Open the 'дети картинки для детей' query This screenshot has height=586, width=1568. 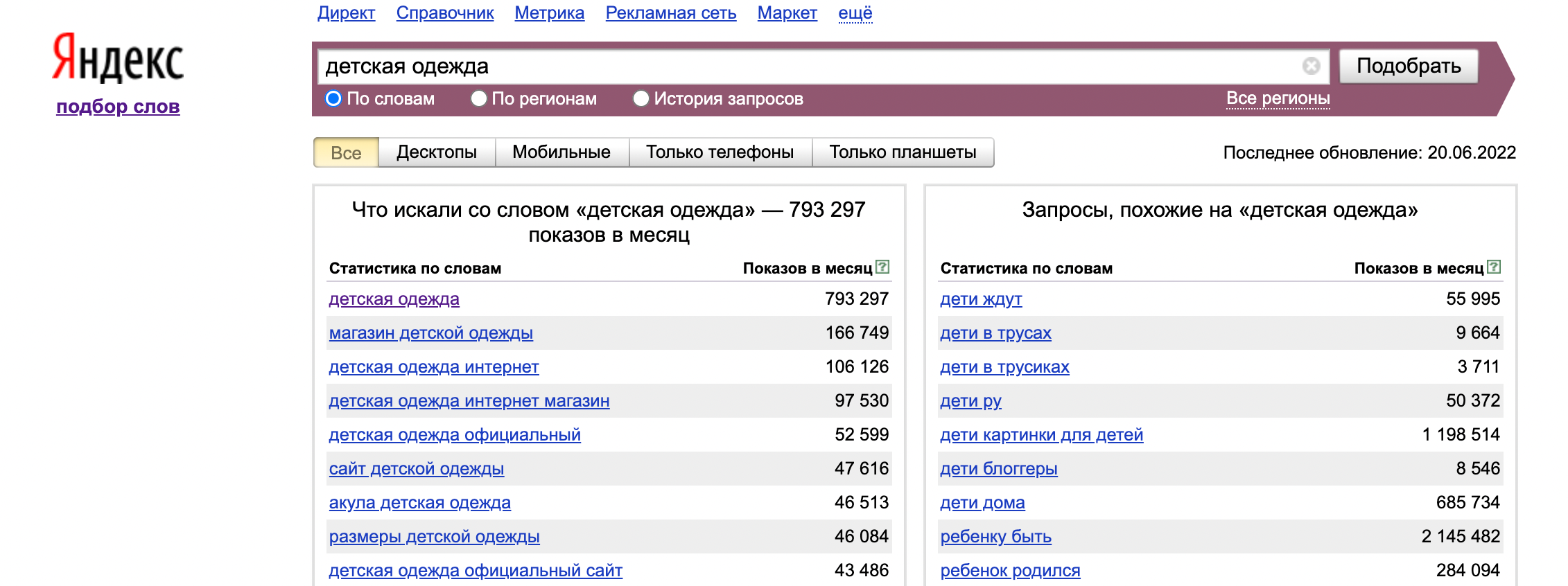(x=1041, y=435)
